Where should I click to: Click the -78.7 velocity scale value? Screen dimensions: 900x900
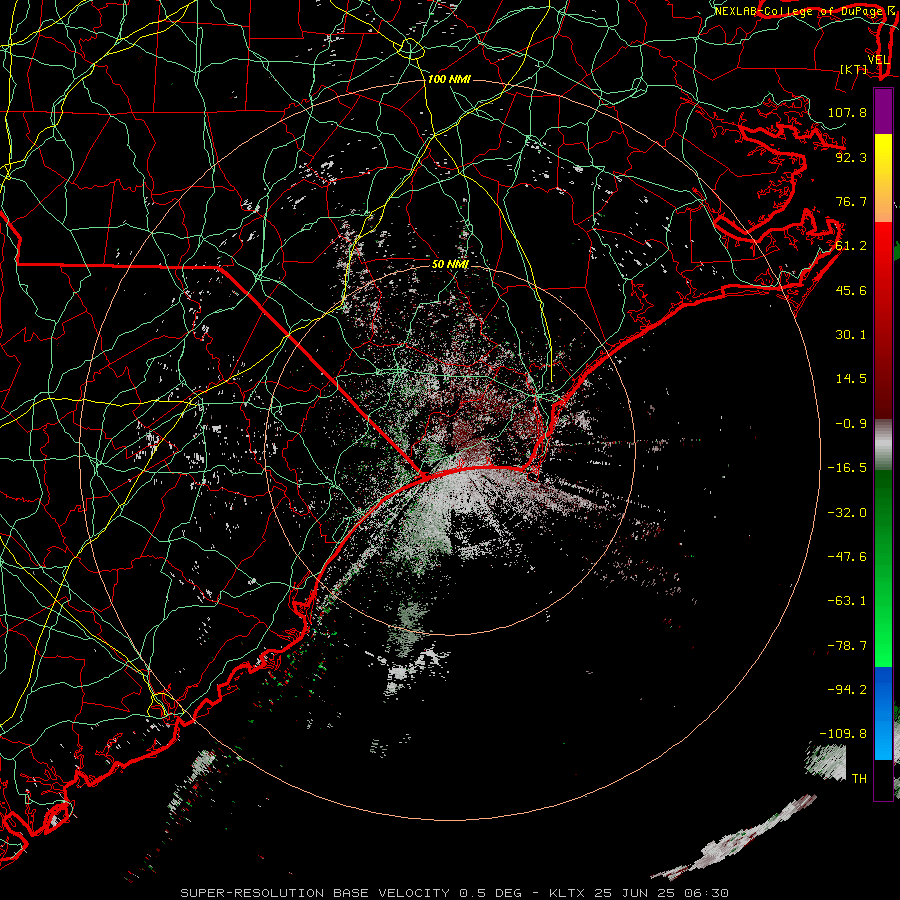click(847, 646)
